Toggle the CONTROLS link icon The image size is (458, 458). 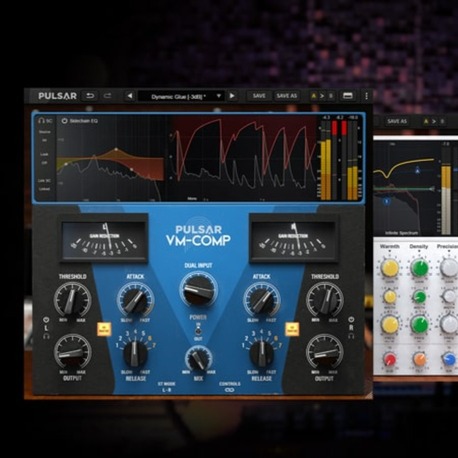coord(230,390)
